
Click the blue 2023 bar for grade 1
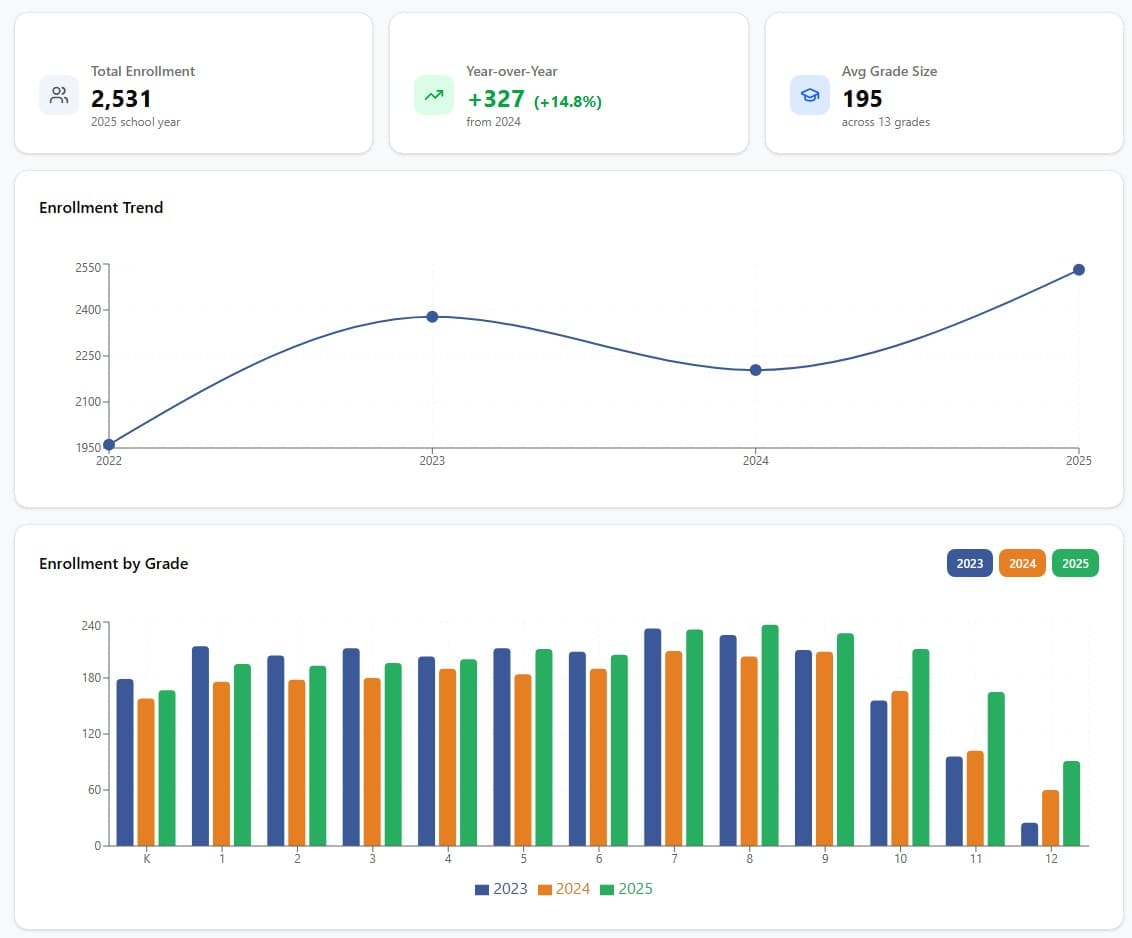pyautogui.click(x=201, y=746)
